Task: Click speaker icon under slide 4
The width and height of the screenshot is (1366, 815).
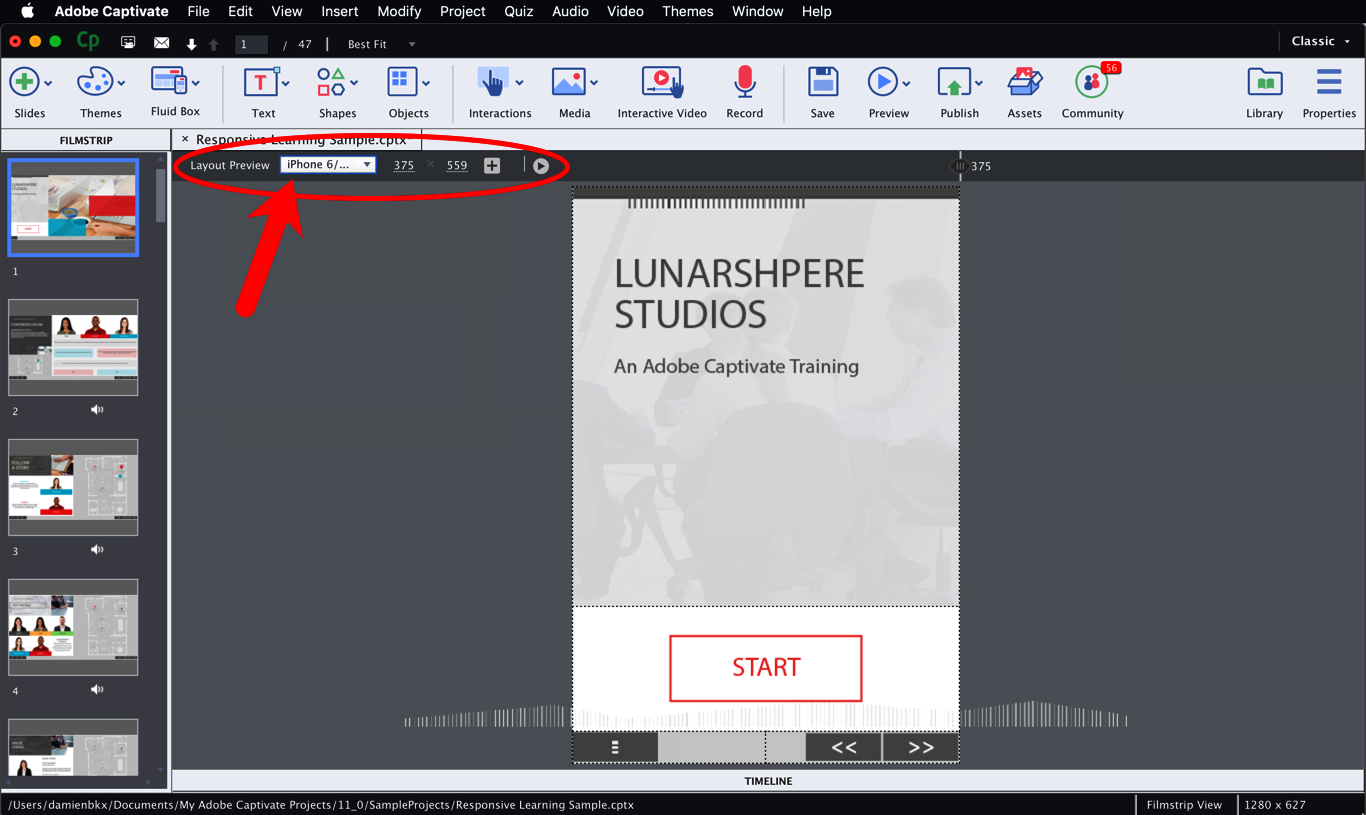Action: tap(97, 689)
